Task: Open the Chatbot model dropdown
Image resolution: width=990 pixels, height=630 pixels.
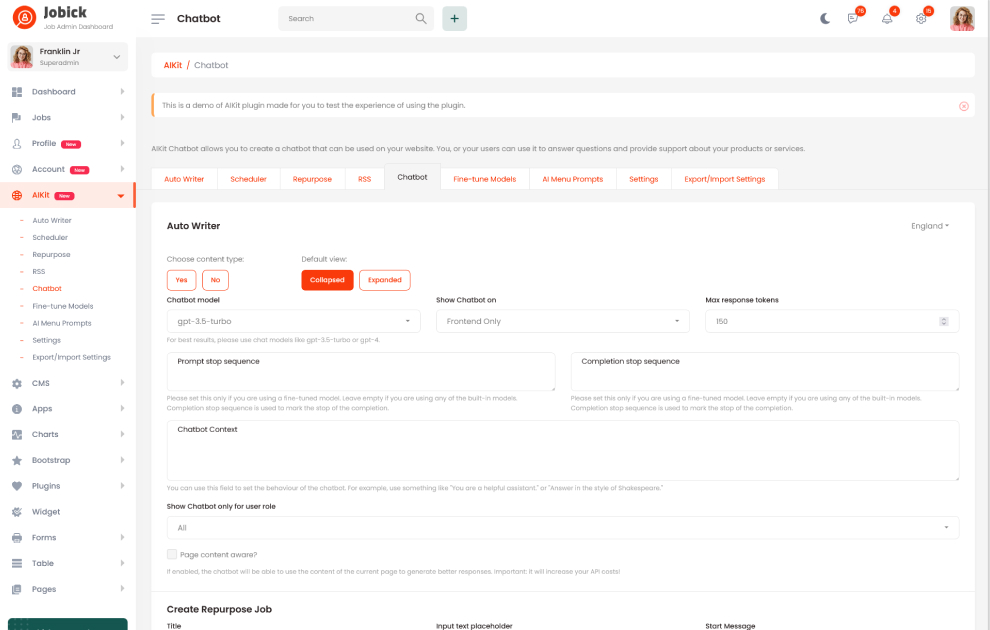Action: click(293, 321)
